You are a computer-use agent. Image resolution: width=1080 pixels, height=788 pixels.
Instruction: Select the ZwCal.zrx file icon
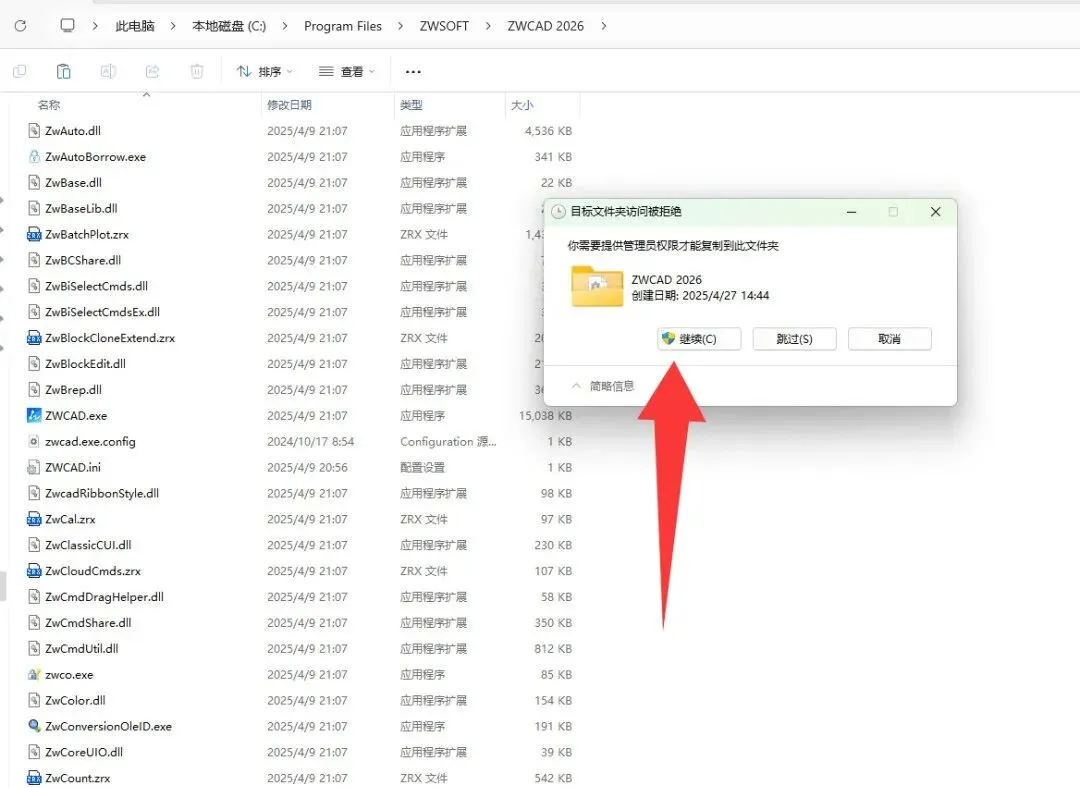coord(34,519)
